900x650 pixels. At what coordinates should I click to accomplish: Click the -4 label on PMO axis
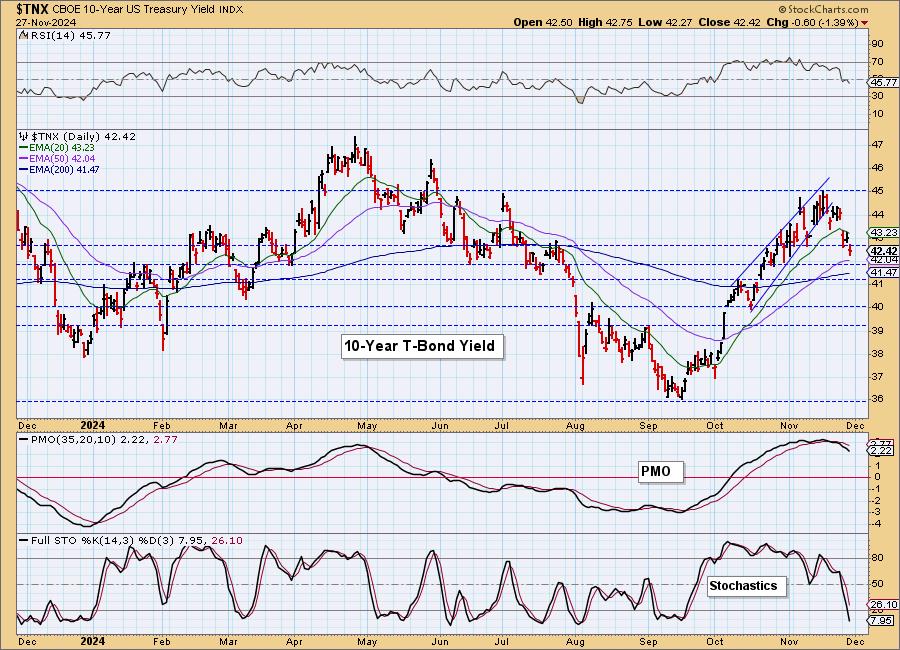coord(877,524)
